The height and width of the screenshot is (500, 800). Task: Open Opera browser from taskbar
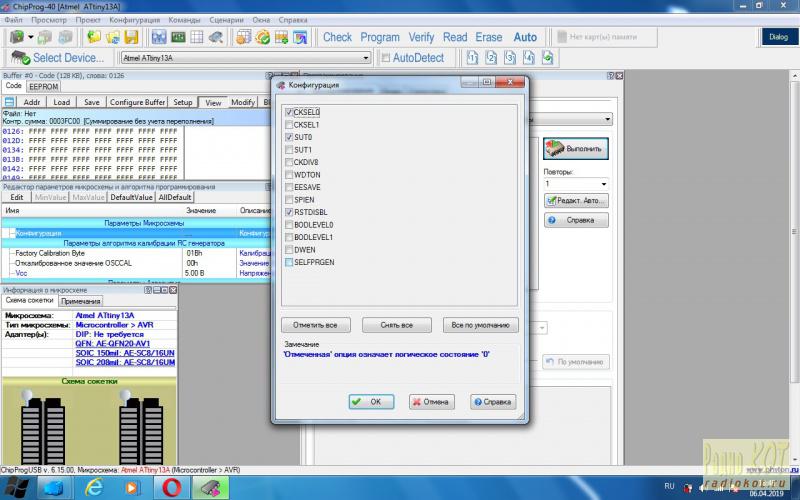tap(171, 488)
